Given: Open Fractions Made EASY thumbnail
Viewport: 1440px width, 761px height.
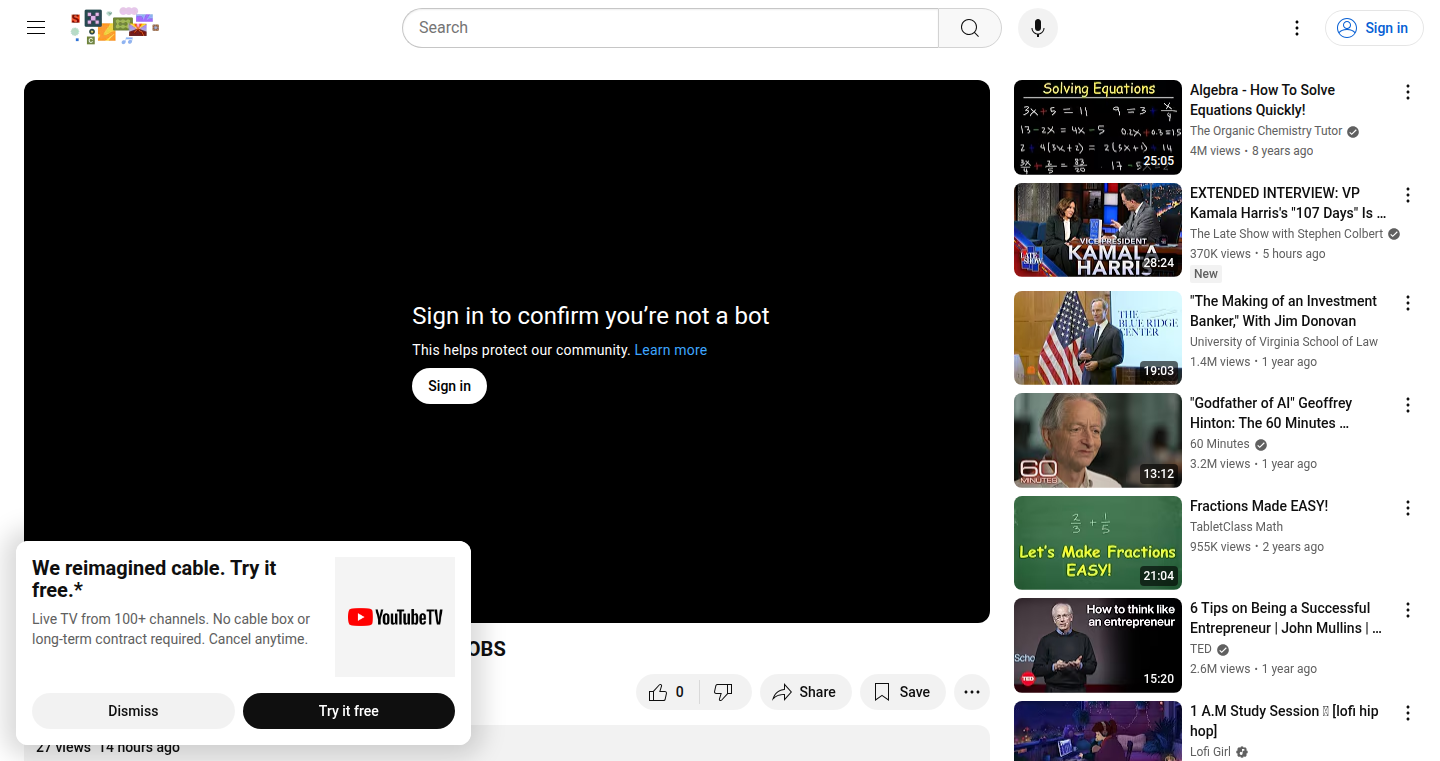Looking at the screenshot, I should coord(1098,543).
